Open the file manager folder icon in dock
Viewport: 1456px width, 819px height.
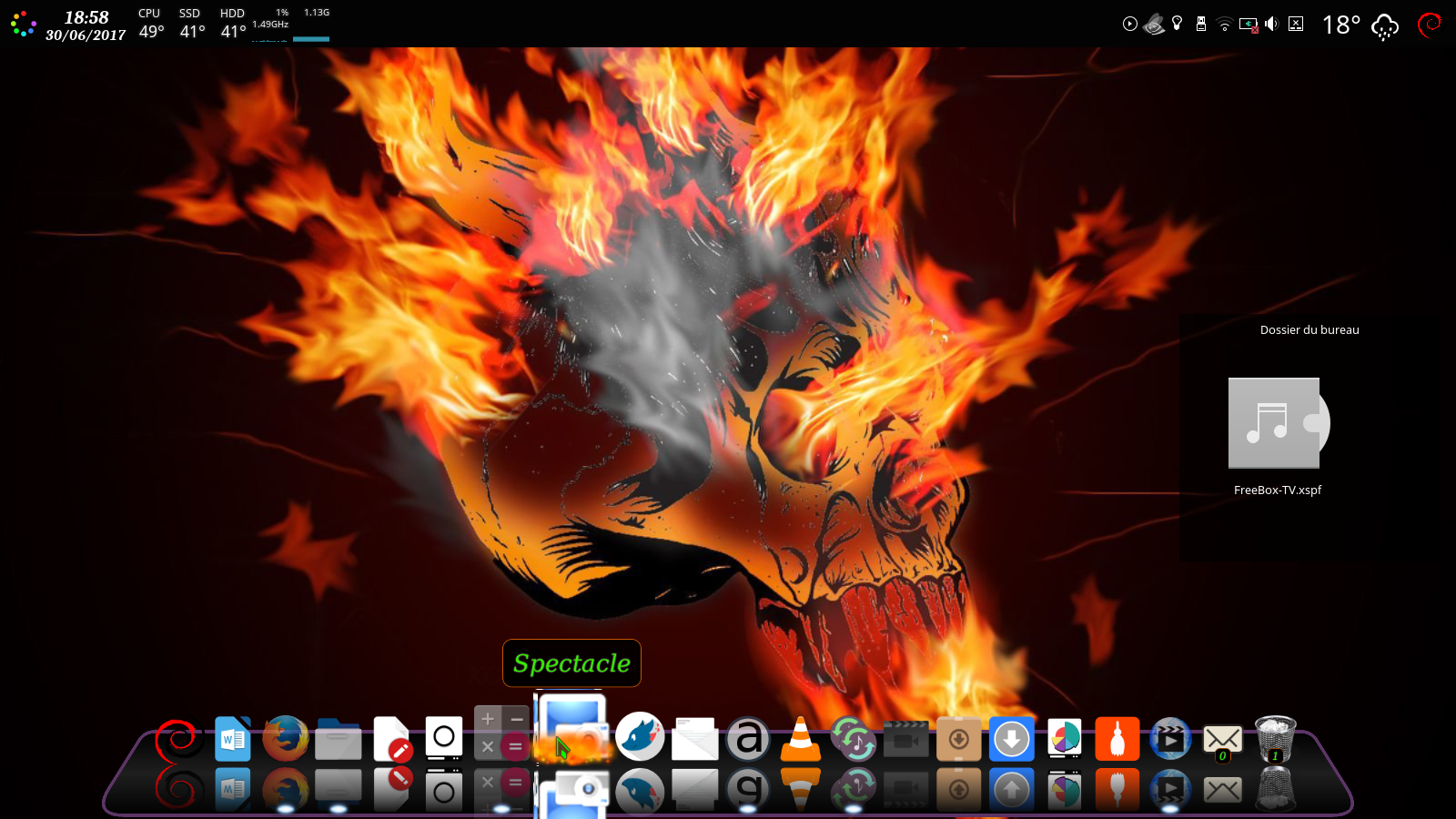[x=339, y=739]
